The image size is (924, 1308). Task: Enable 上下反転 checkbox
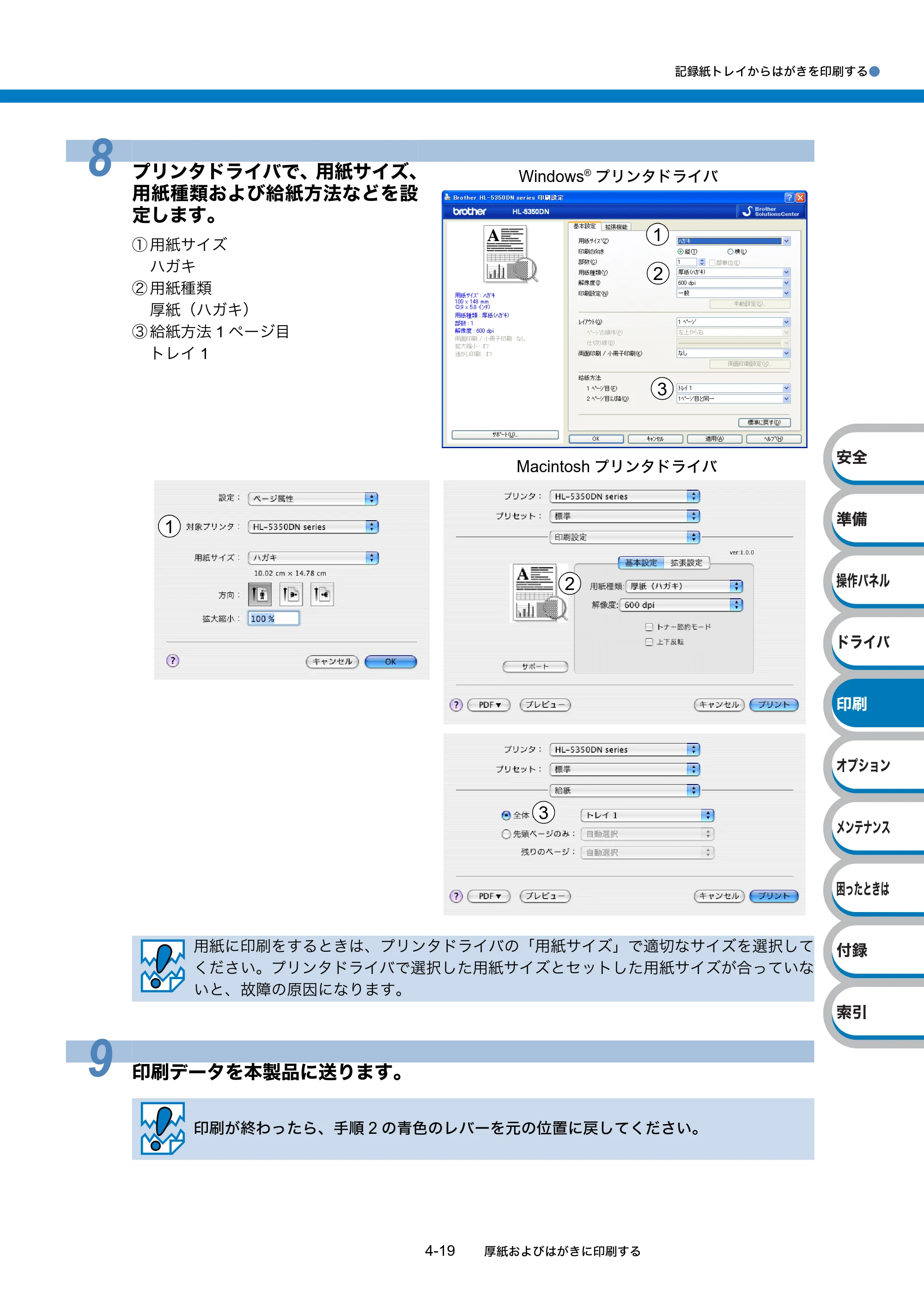(649, 642)
